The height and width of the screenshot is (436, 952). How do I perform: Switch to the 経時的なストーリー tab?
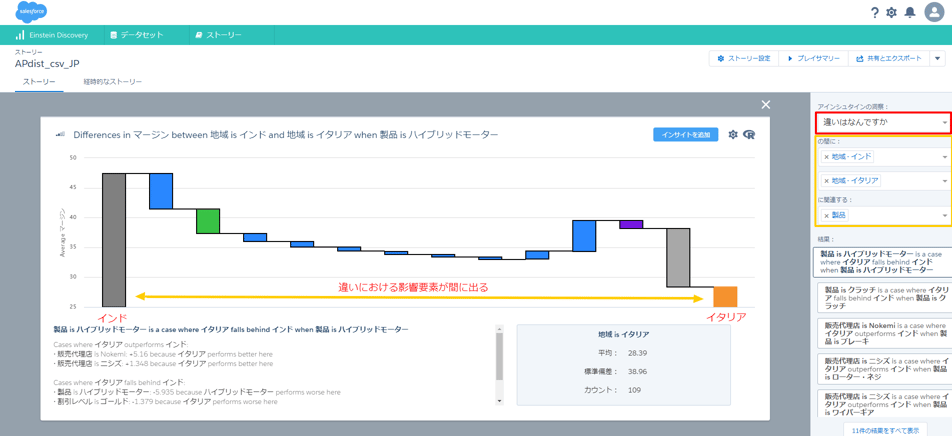tap(112, 82)
